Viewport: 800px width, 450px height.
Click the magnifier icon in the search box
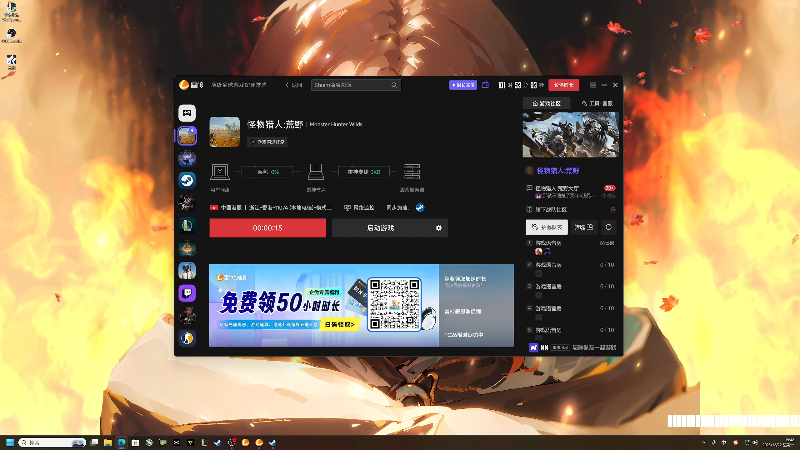point(394,85)
